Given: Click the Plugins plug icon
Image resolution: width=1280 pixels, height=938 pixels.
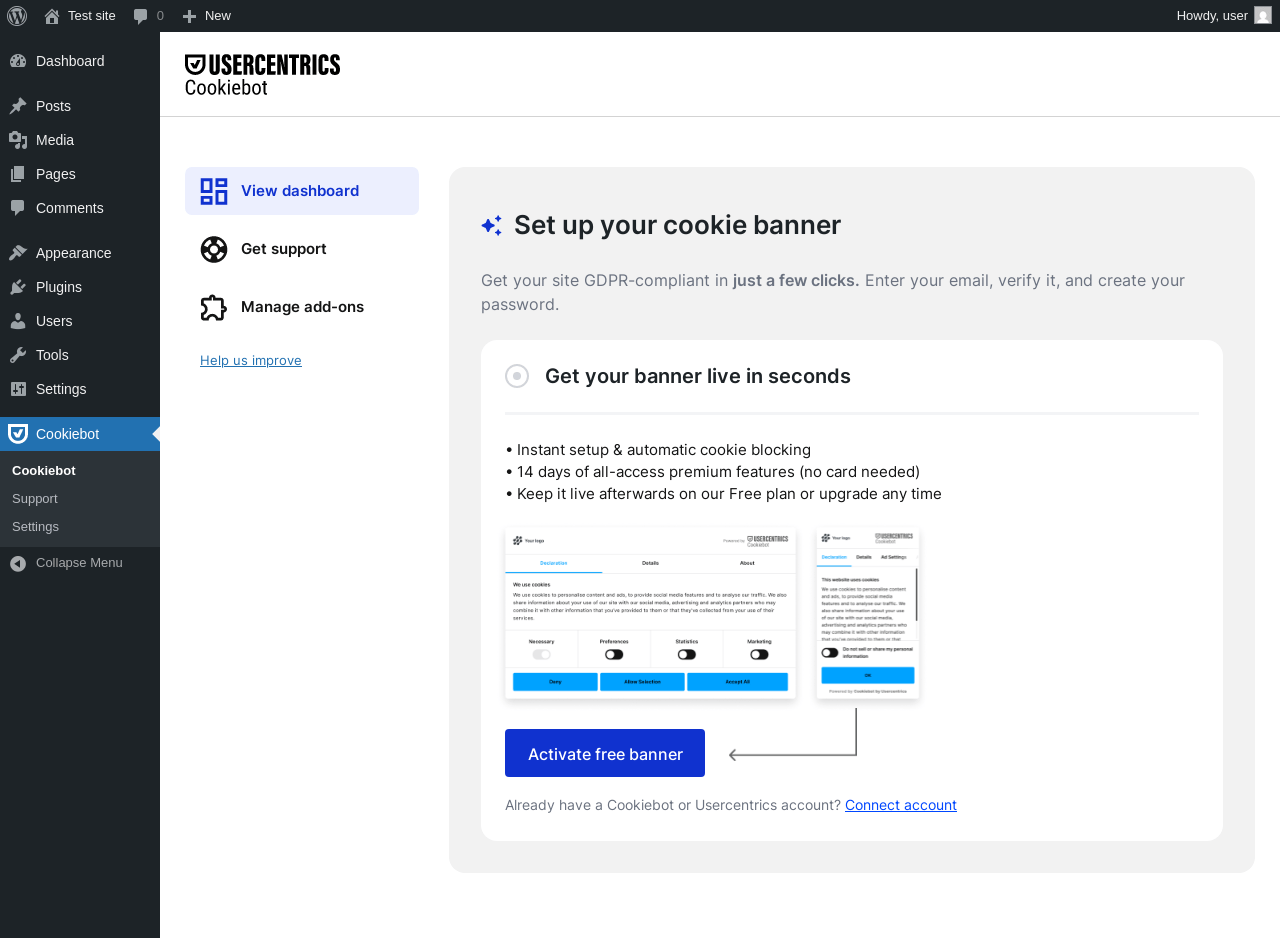Looking at the screenshot, I should pos(18,287).
